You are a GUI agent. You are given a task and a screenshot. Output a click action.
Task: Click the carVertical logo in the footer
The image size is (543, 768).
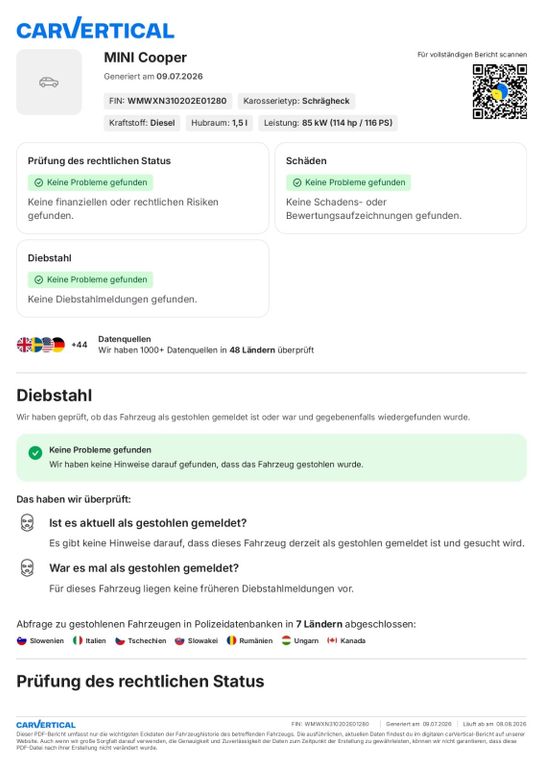[x=46, y=724]
